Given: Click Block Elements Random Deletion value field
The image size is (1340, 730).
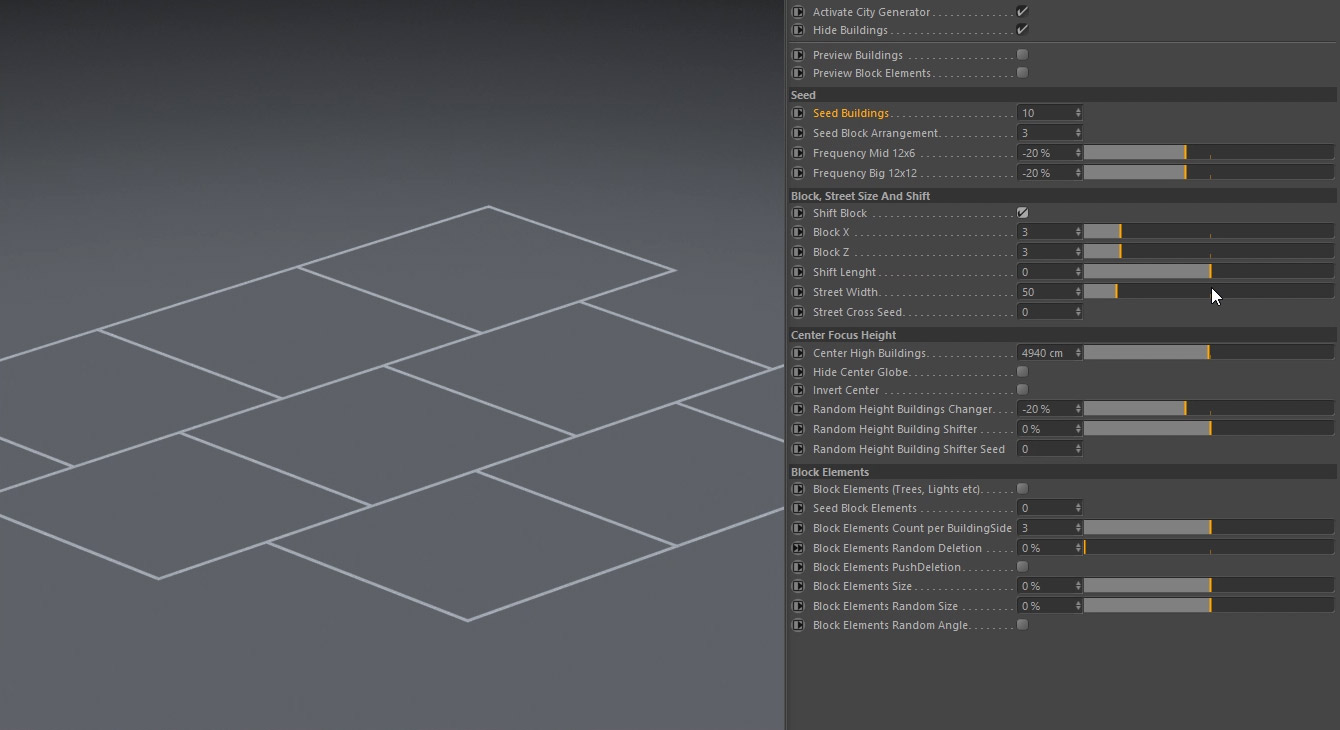Looking at the screenshot, I should coord(1045,548).
